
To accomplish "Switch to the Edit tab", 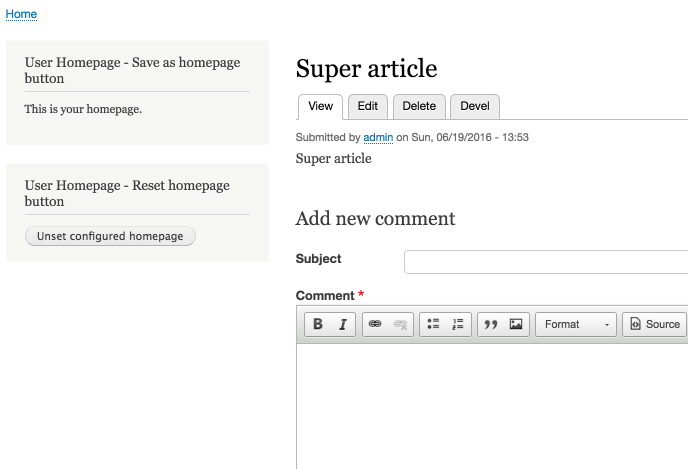I will (x=368, y=106).
